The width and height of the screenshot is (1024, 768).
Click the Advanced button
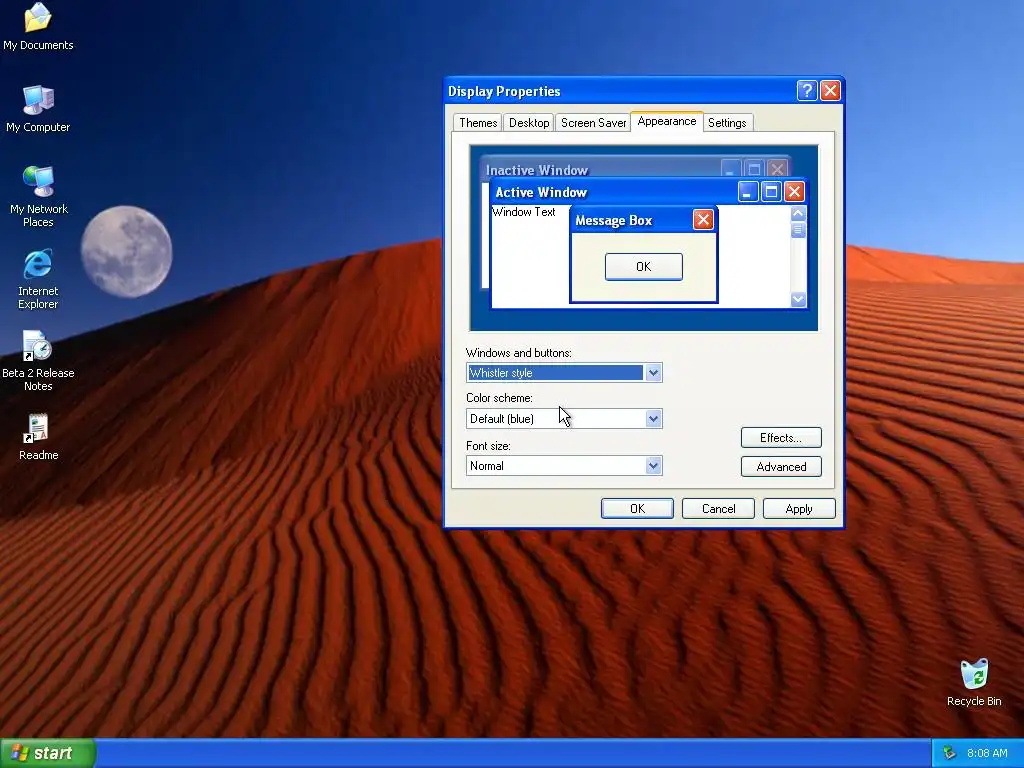[781, 466]
